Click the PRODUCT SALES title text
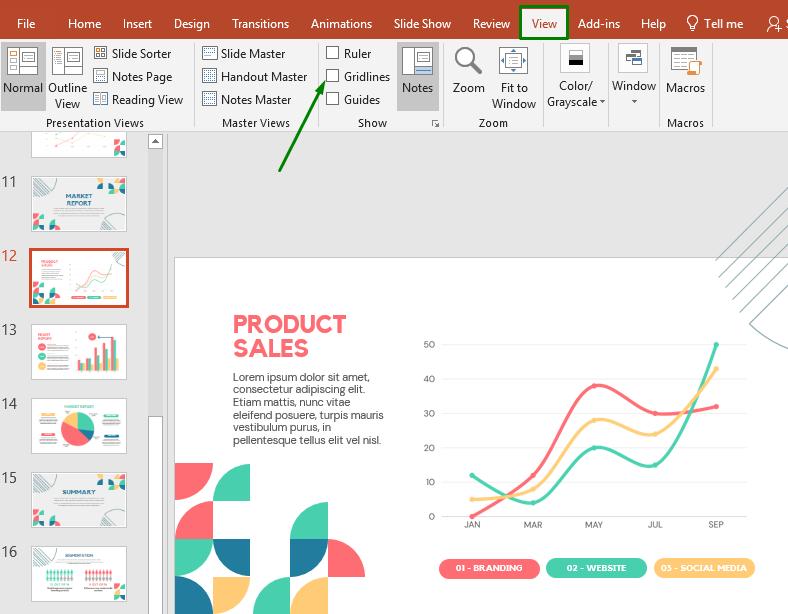This screenshot has height=614, width=788. click(x=289, y=336)
